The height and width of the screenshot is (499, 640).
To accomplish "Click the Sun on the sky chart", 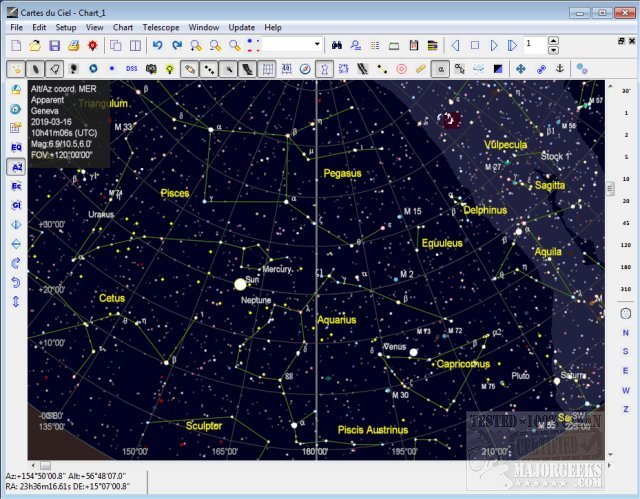I will [240, 285].
